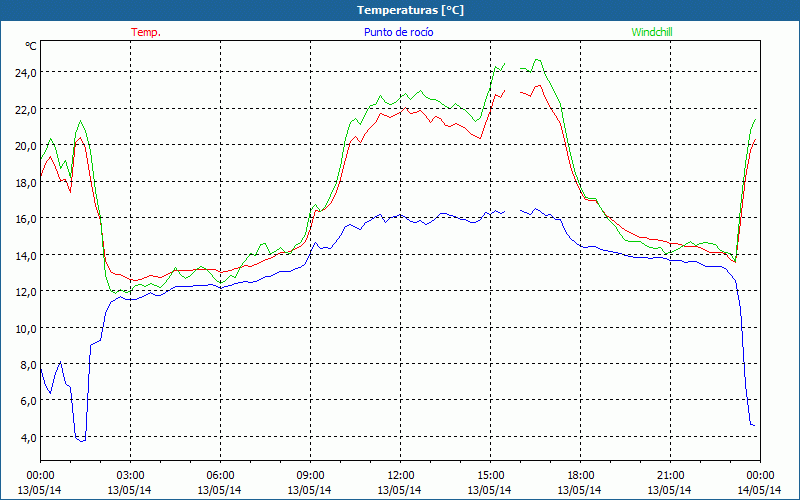This screenshot has height=500, width=800.
Task: Click the 4,0 y-axis value
Action: pyautogui.click(x=28, y=438)
